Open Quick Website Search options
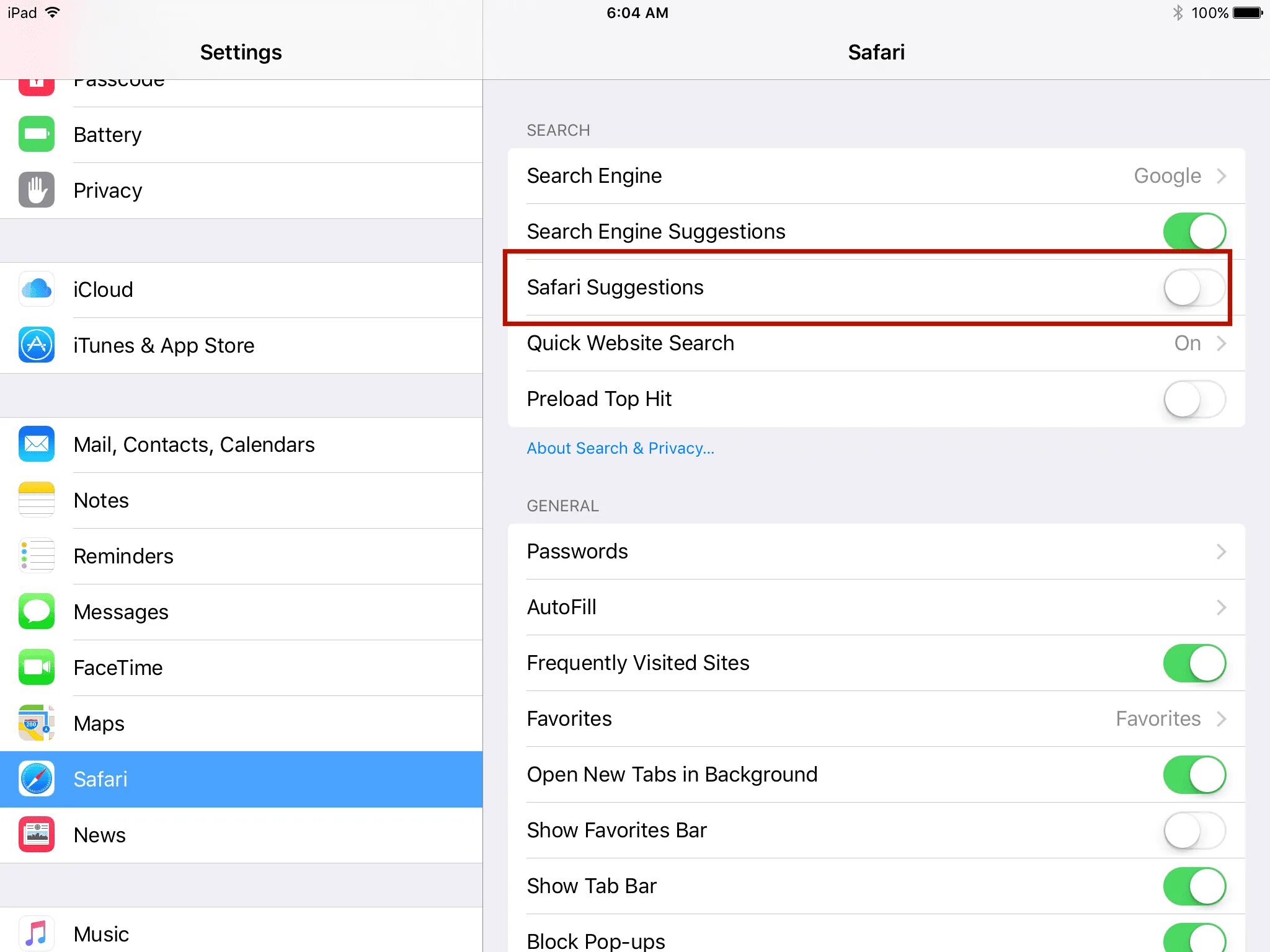Image resolution: width=1270 pixels, height=952 pixels. point(876,343)
